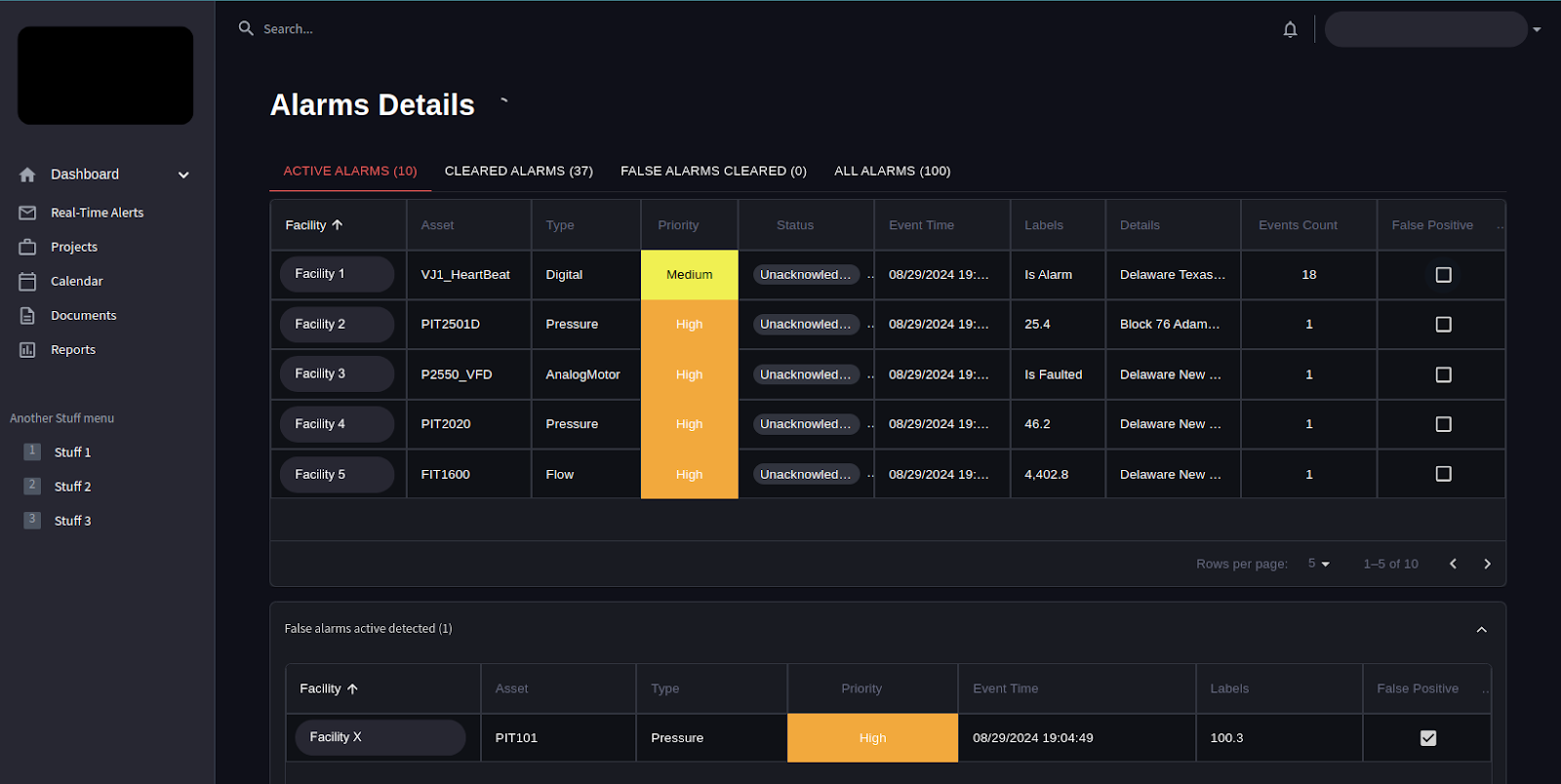Click the logo box in sidebar
The image size is (1561, 784).
(105, 75)
